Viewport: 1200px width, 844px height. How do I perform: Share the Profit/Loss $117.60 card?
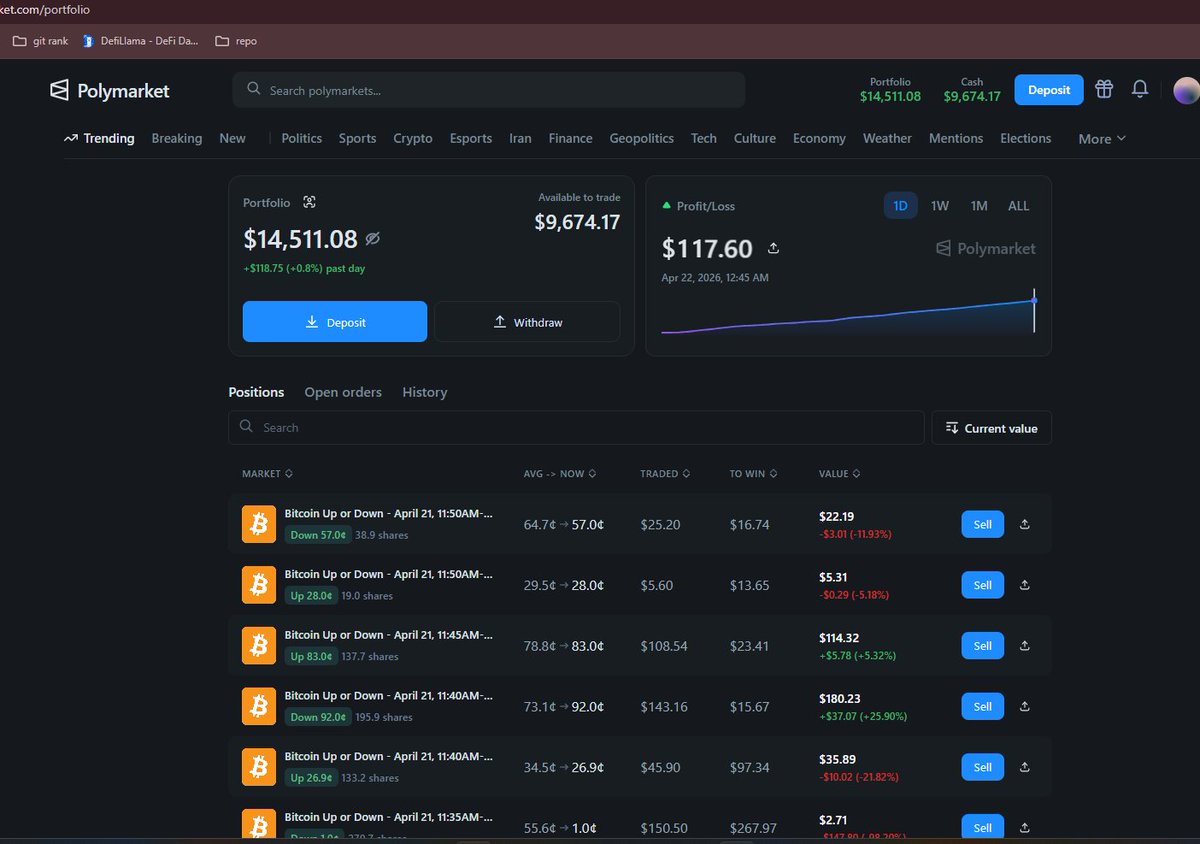coord(773,248)
